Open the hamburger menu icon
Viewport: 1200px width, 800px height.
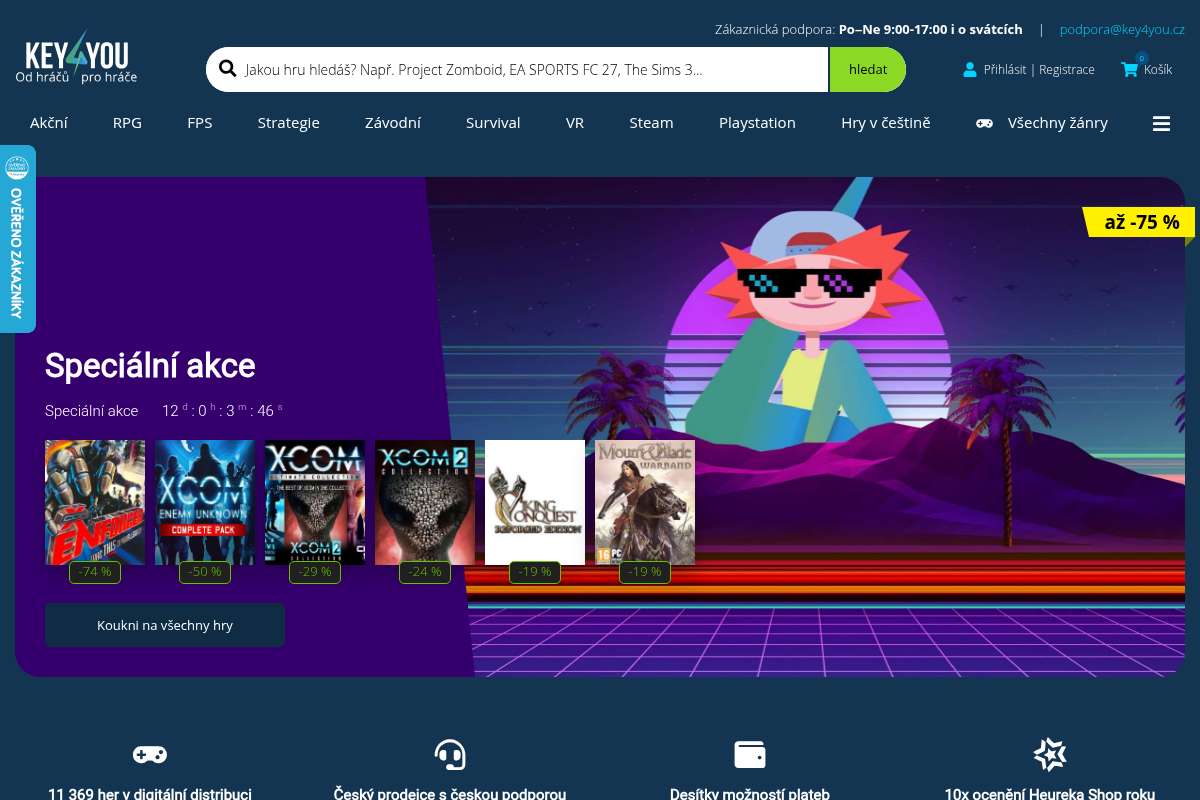pos(1161,123)
